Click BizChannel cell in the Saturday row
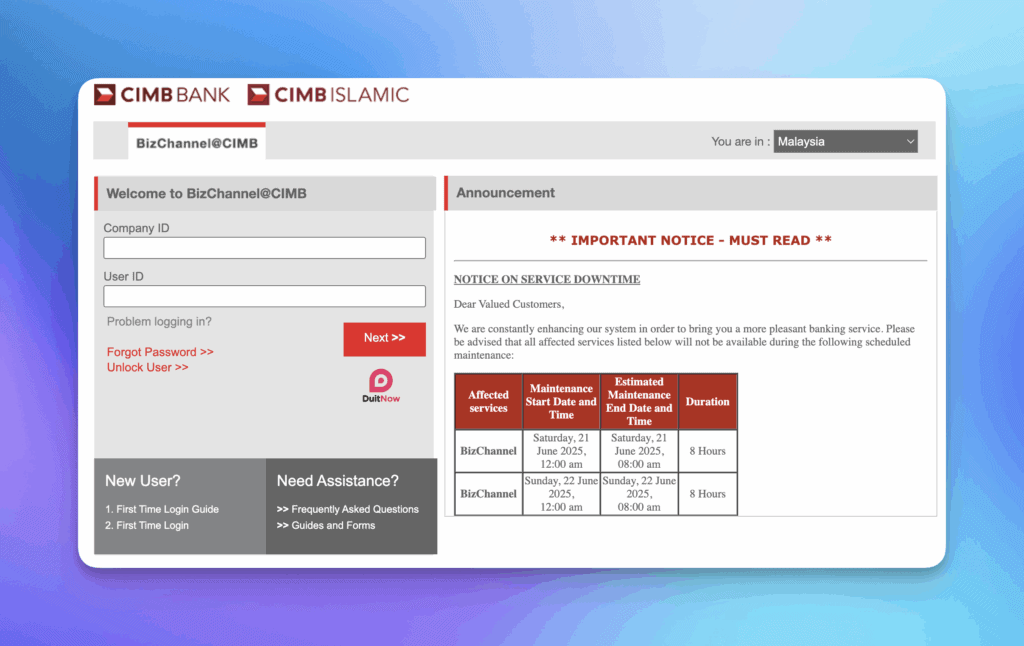 coord(488,451)
